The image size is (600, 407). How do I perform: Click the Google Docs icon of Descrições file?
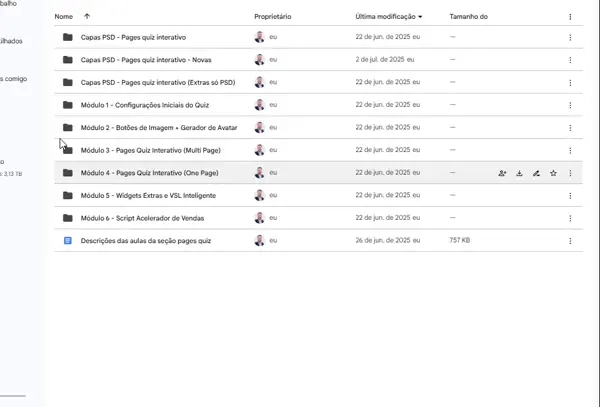[x=68, y=241]
